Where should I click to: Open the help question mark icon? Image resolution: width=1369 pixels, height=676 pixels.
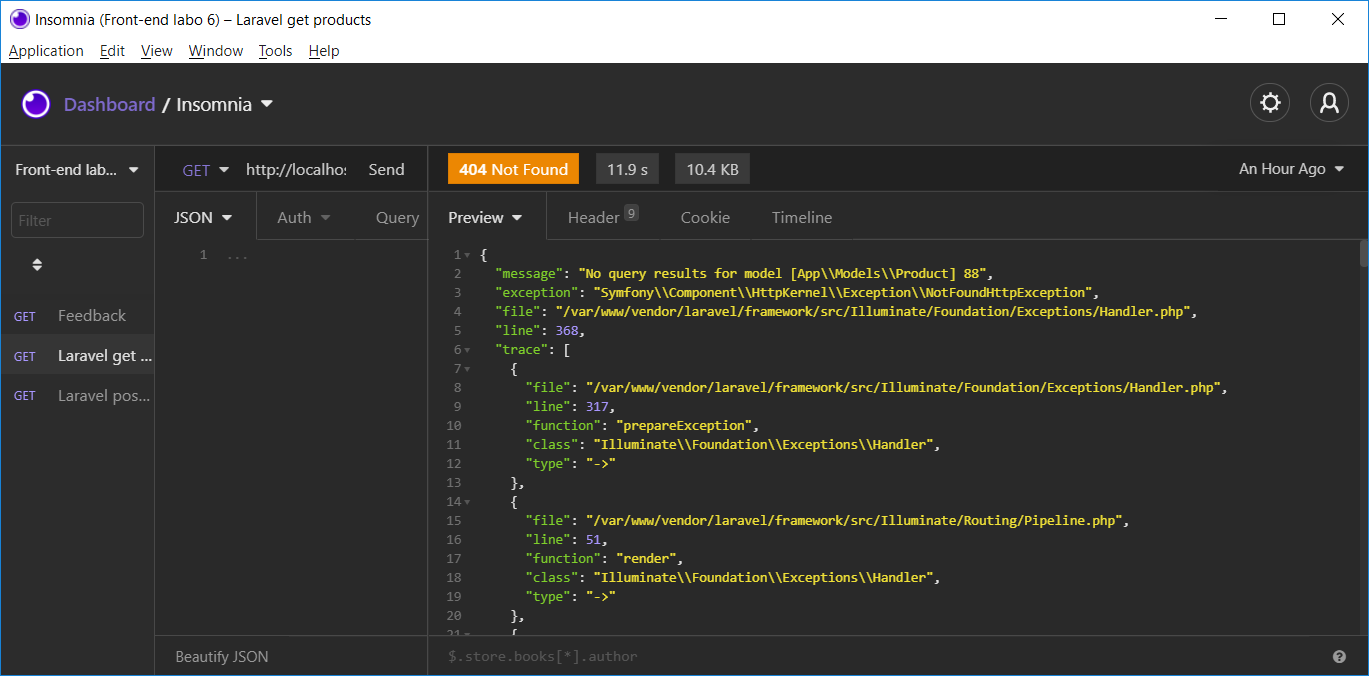[1339, 657]
